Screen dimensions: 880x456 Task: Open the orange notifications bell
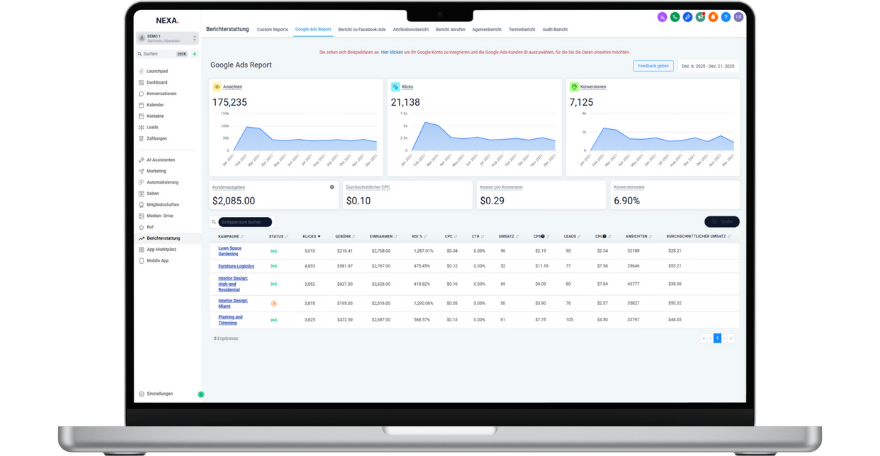(713, 17)
